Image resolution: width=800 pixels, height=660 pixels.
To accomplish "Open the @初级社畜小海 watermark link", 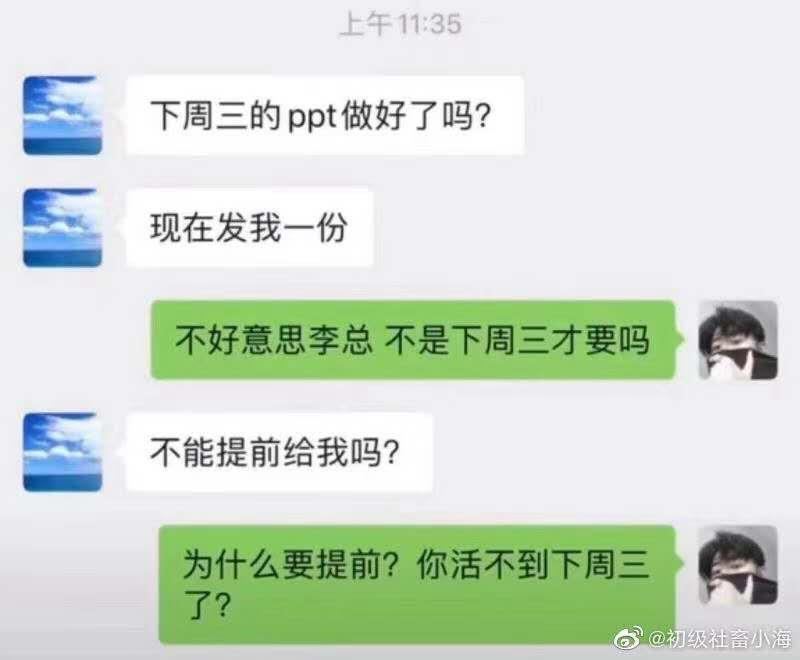I will click(719, 639).
